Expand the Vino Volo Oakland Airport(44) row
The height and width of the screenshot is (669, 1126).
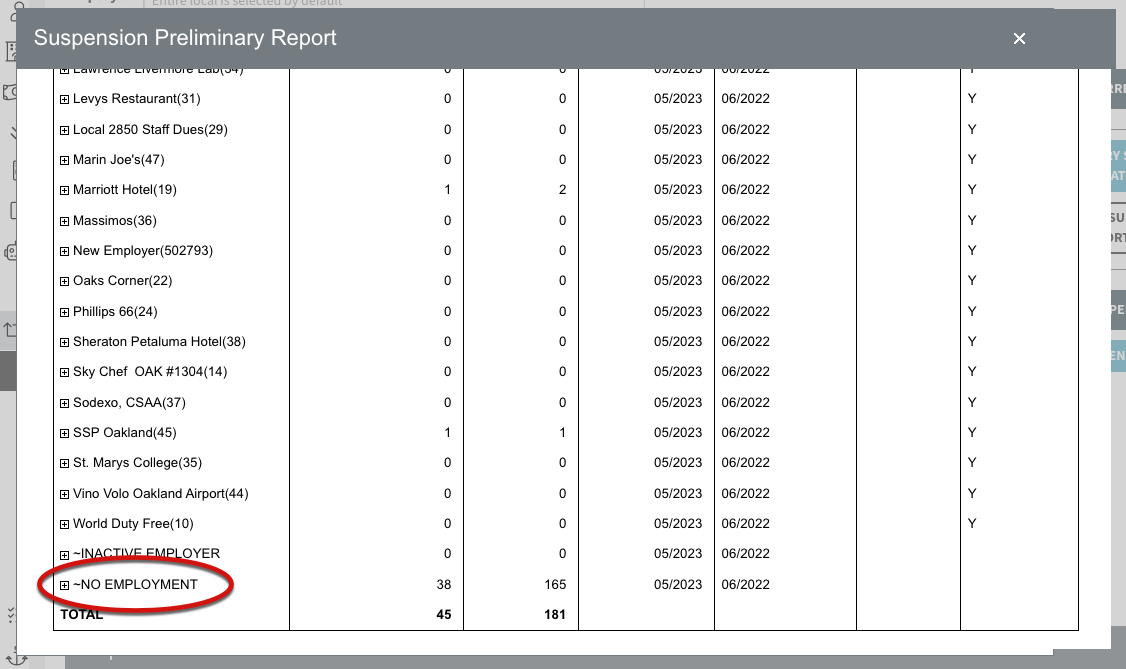(65, 495)
